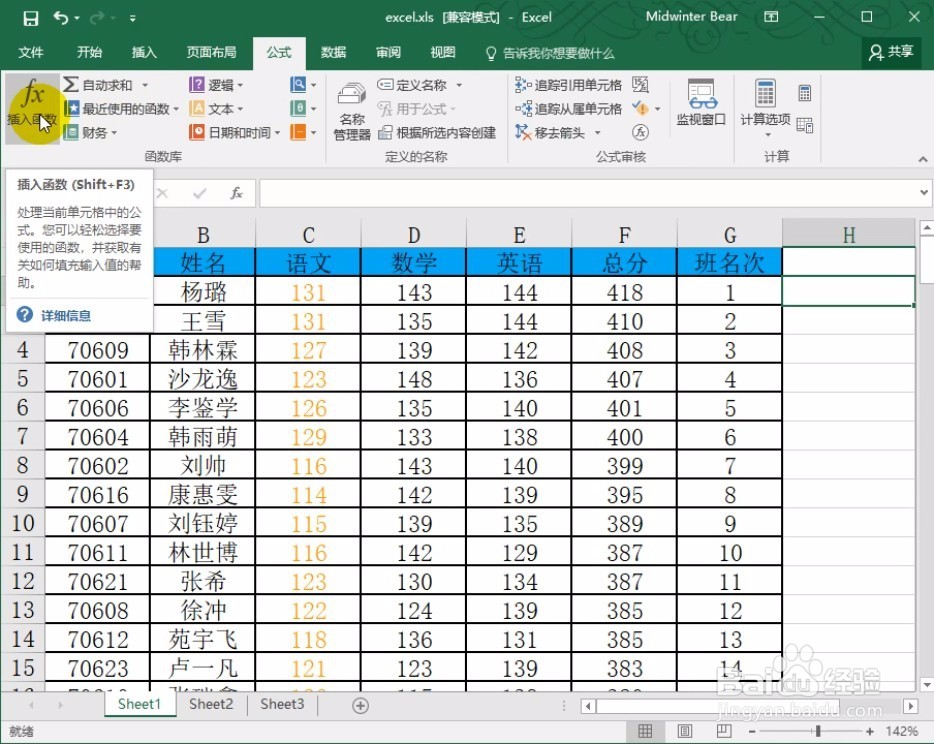
Task: Open the error checking dropdown arrow
Action: (x=658, y=108)
